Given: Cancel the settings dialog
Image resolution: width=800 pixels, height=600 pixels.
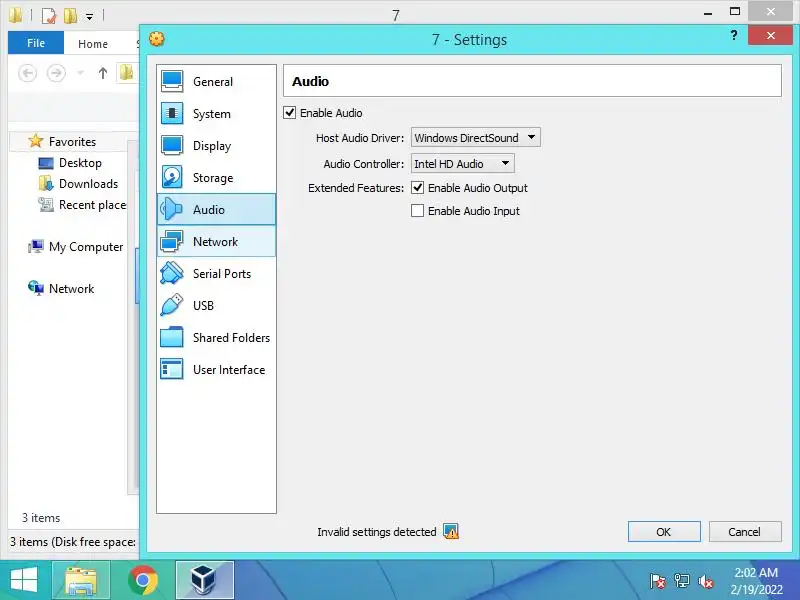Looking at the screenshot, I should pyautogui.click(x=745, y=532).
